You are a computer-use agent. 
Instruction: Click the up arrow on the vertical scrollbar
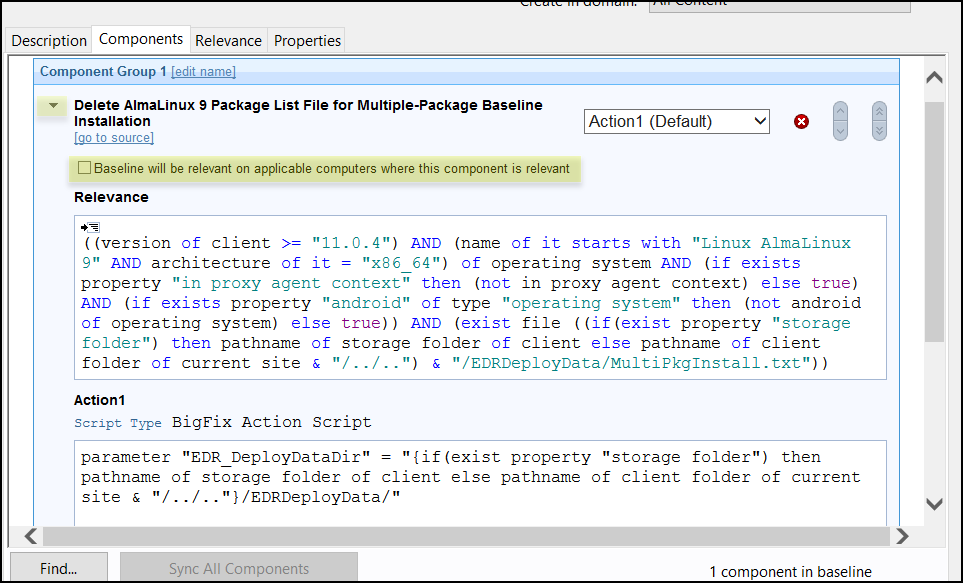(933, 77)
